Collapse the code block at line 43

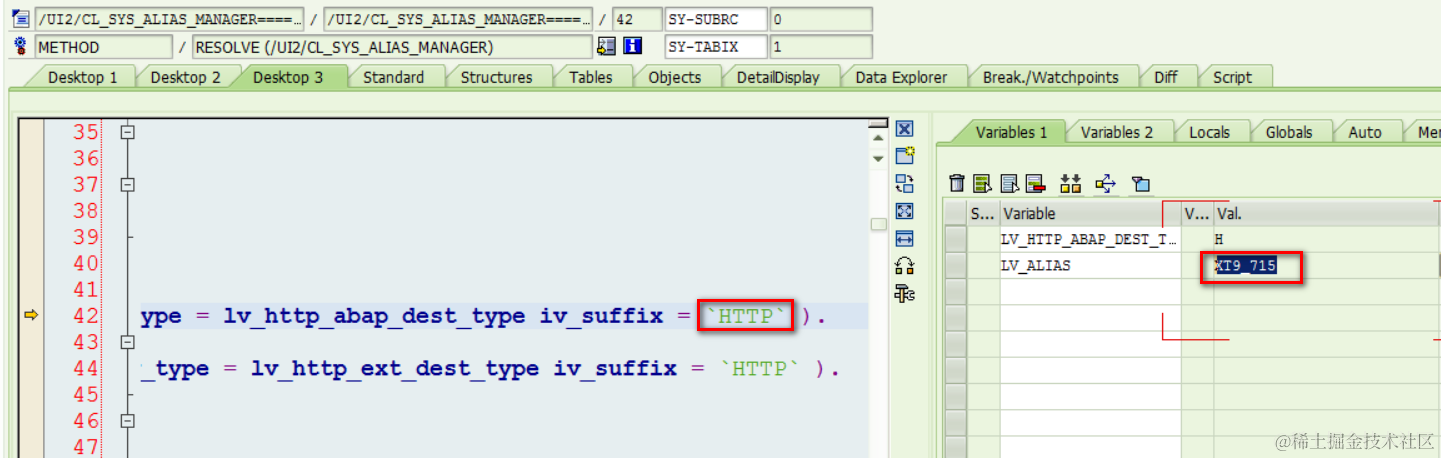127,342
